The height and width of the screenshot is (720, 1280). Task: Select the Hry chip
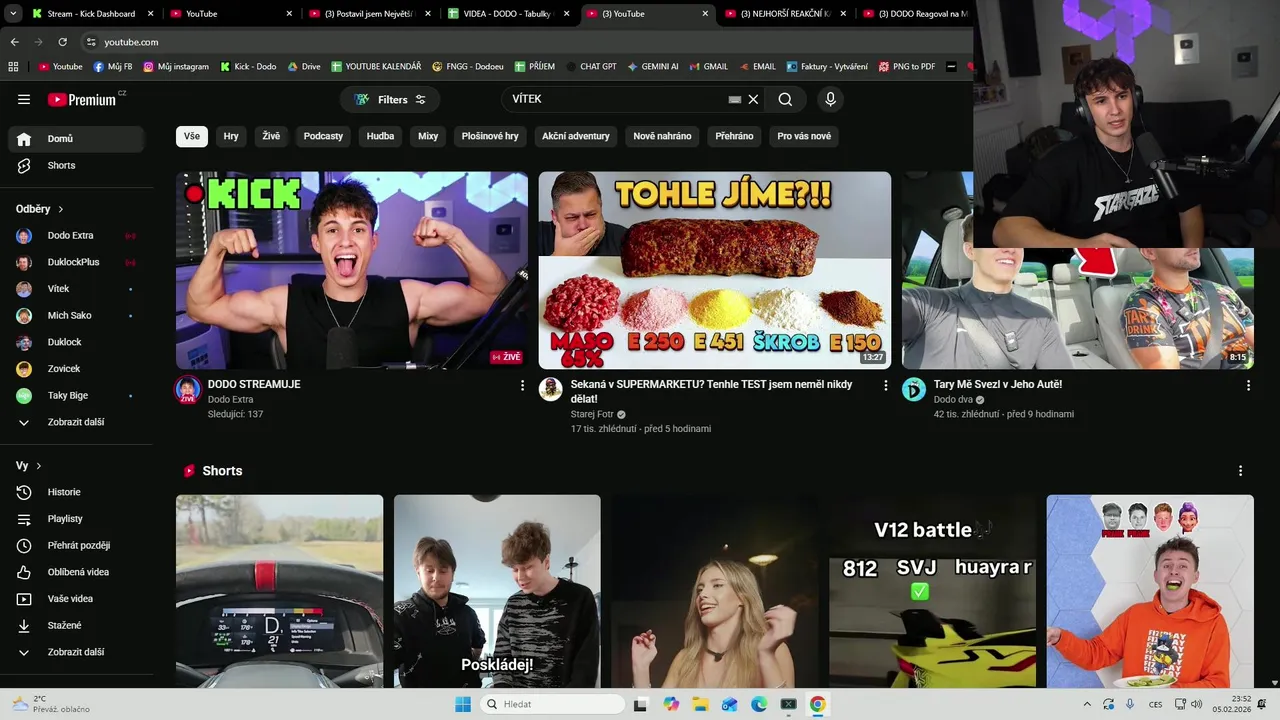[x=231, y=136]
